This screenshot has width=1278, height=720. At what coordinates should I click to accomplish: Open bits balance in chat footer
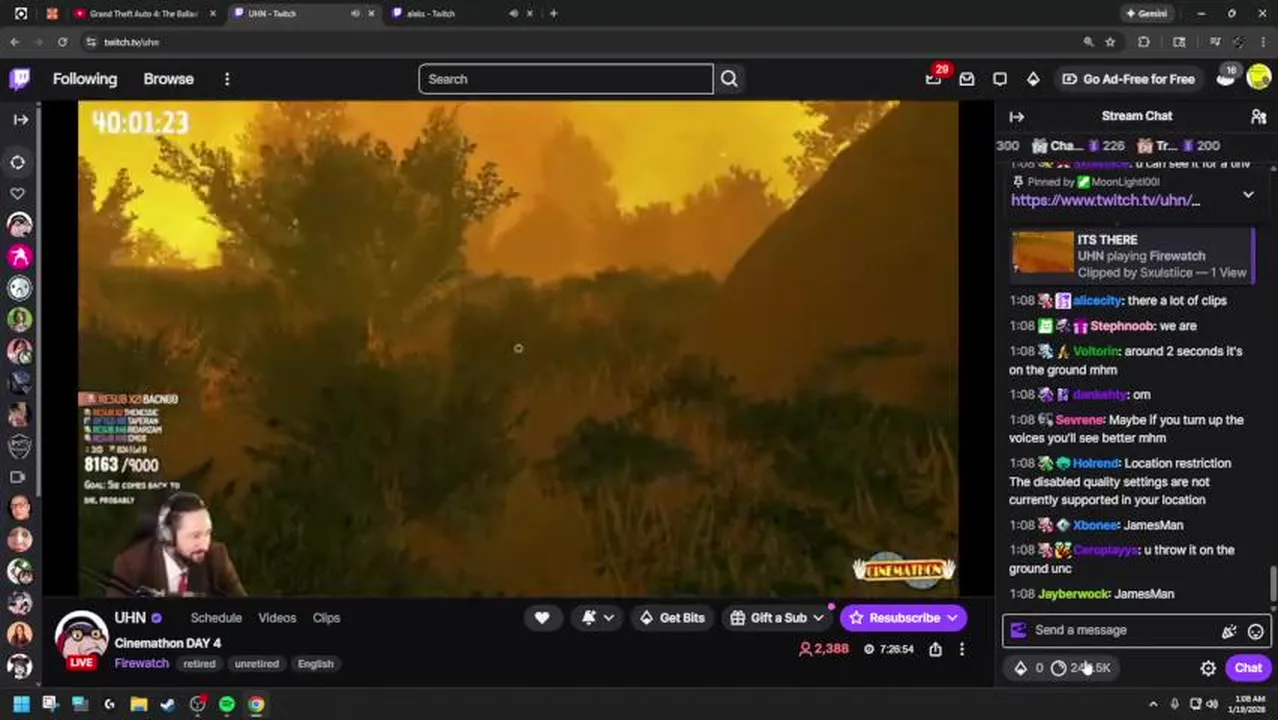(x=1028, y=668)
